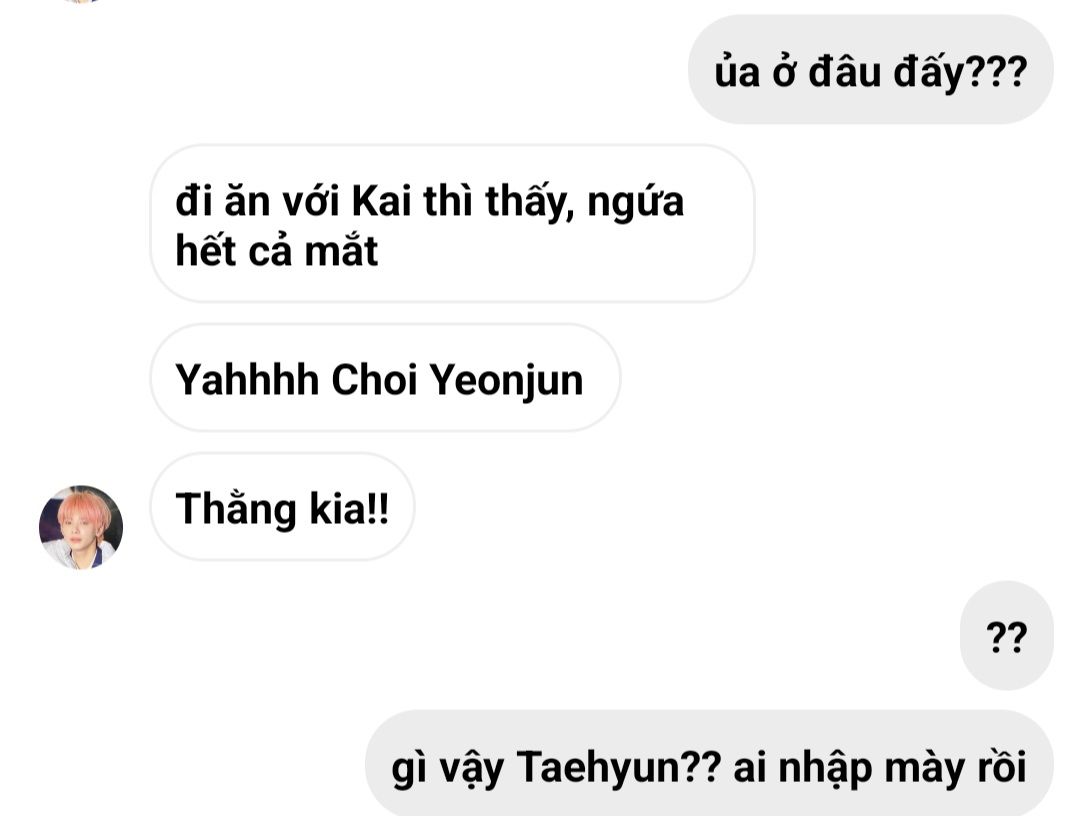Screen dimensions: 1080x816
Task: Tap the "đi ăn với Kai" received message
Action: (x=453, y=223)
